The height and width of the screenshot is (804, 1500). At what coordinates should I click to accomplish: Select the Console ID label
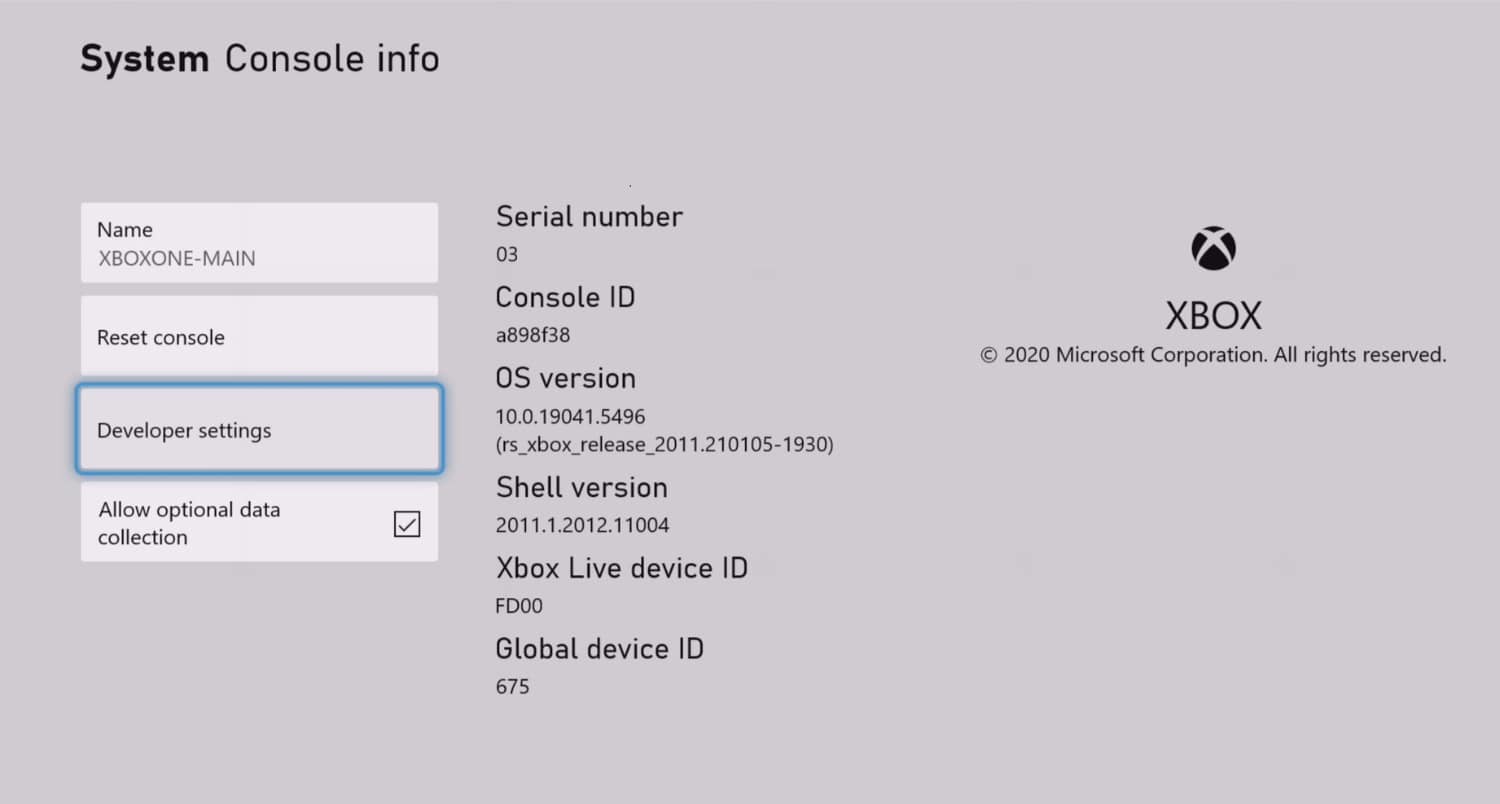click(565, 297)
